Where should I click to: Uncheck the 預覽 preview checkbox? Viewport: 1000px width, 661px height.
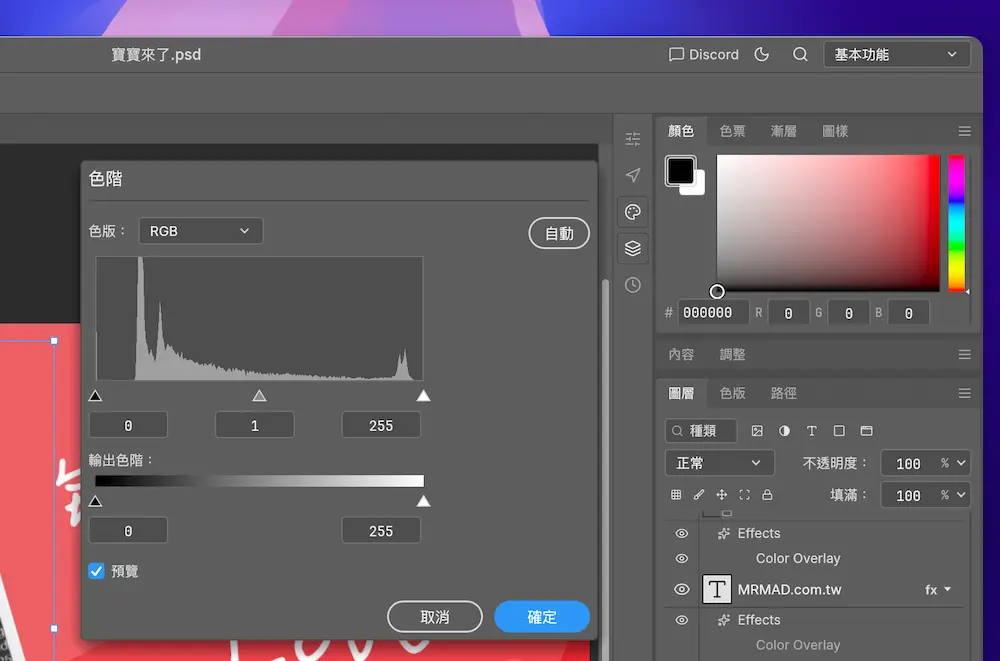[96, 571]
